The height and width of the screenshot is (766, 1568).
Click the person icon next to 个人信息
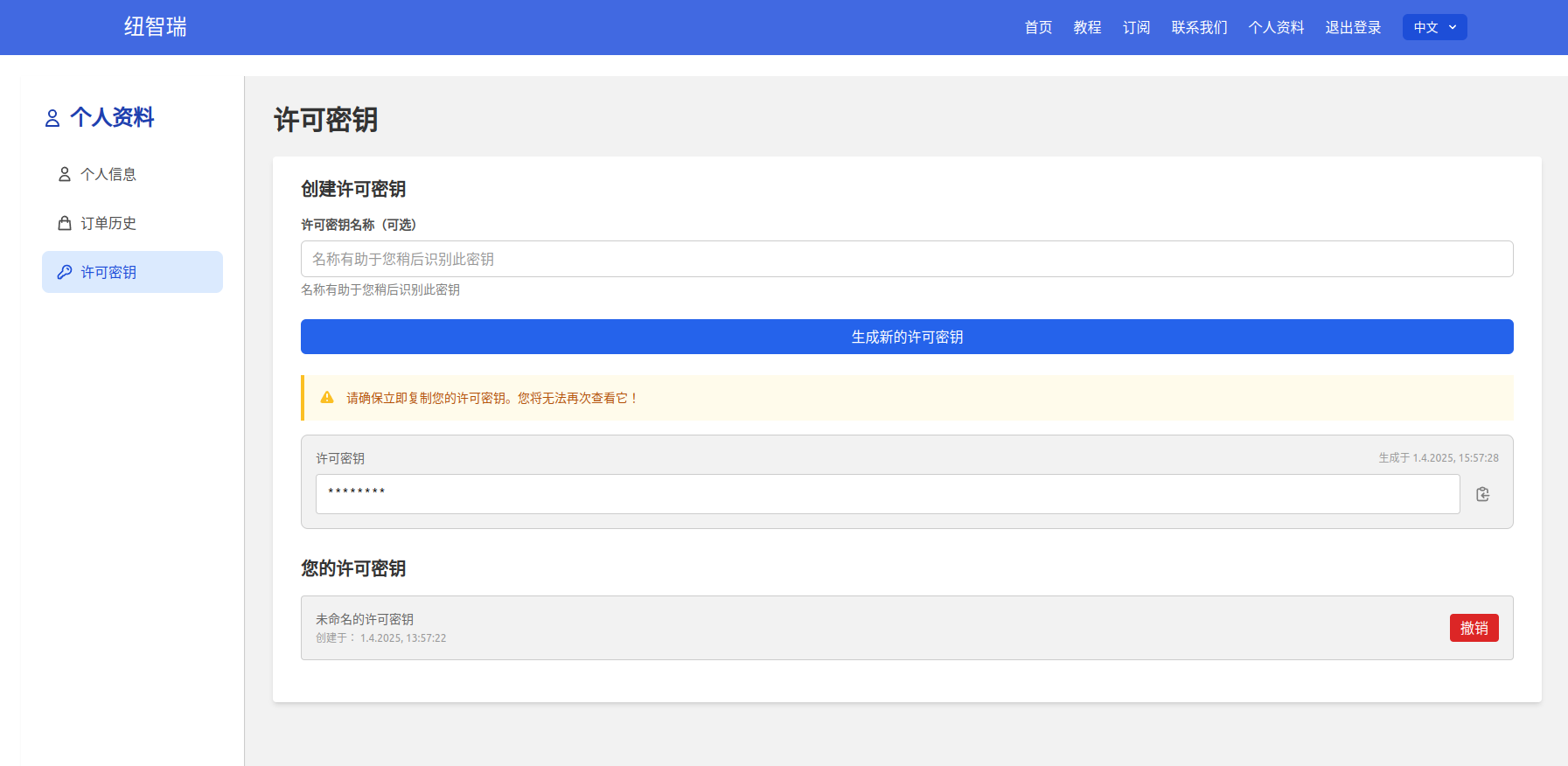coord(65,174)
